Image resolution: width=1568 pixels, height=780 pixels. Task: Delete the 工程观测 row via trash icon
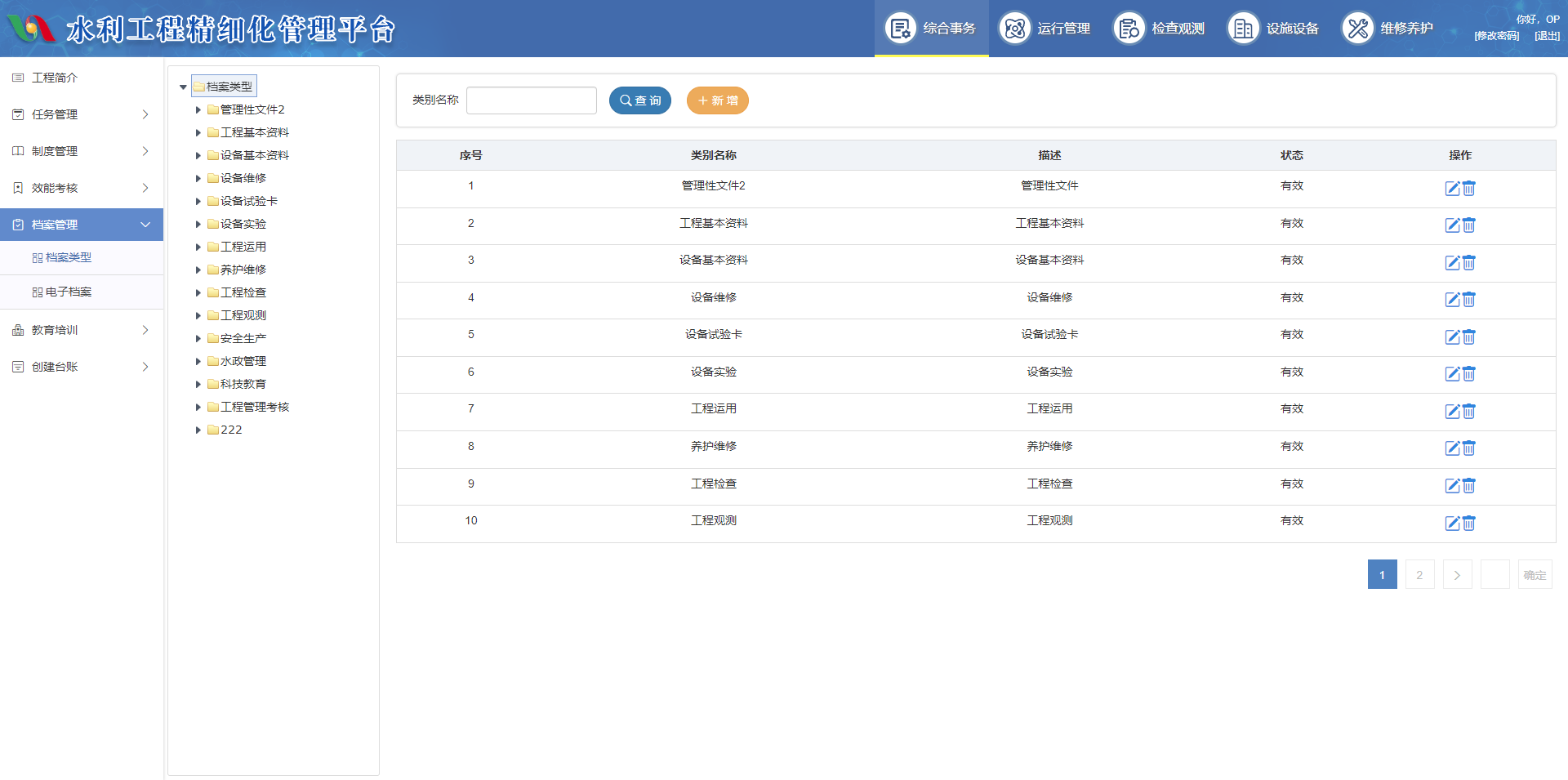coord(1468,524)
